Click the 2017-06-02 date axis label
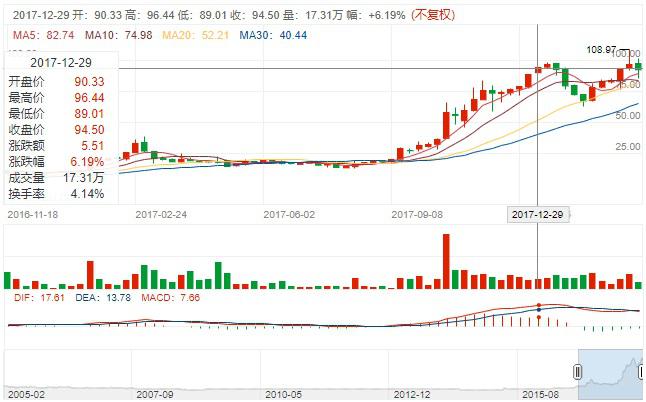The width and height of the screenshot is (646, 402). (x=289, y=214)
